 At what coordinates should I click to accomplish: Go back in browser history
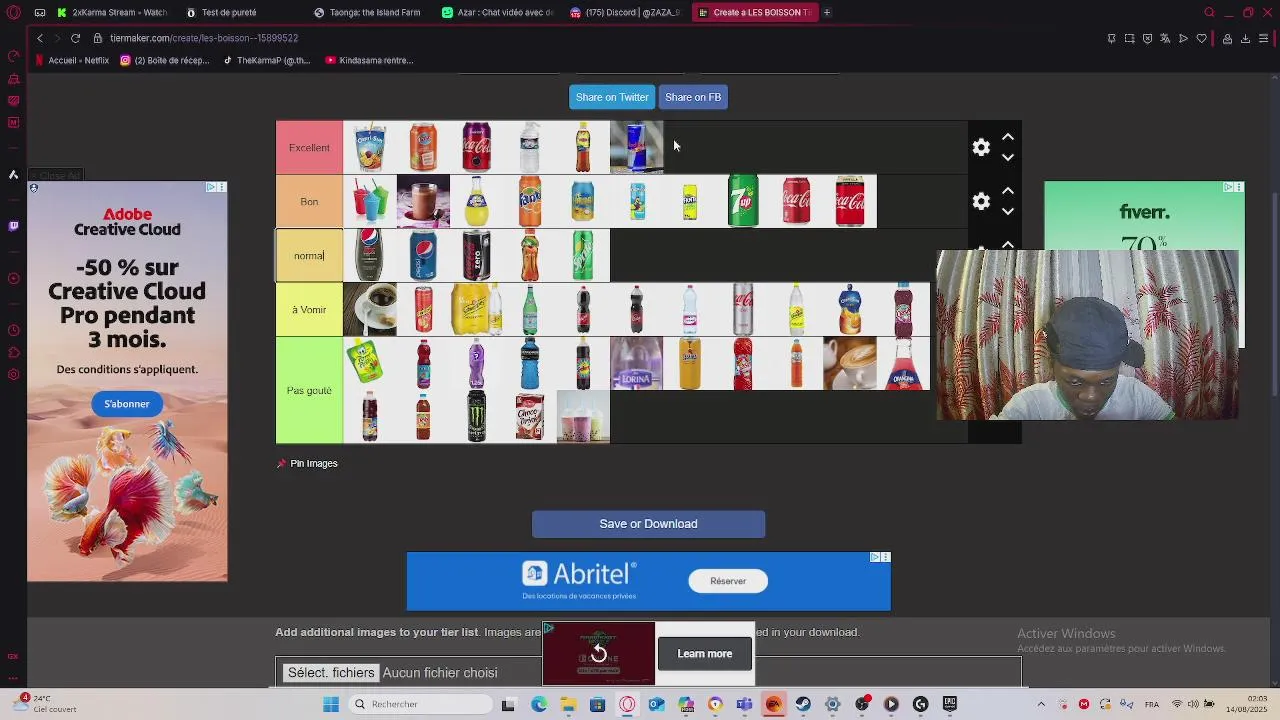[40, 38]
